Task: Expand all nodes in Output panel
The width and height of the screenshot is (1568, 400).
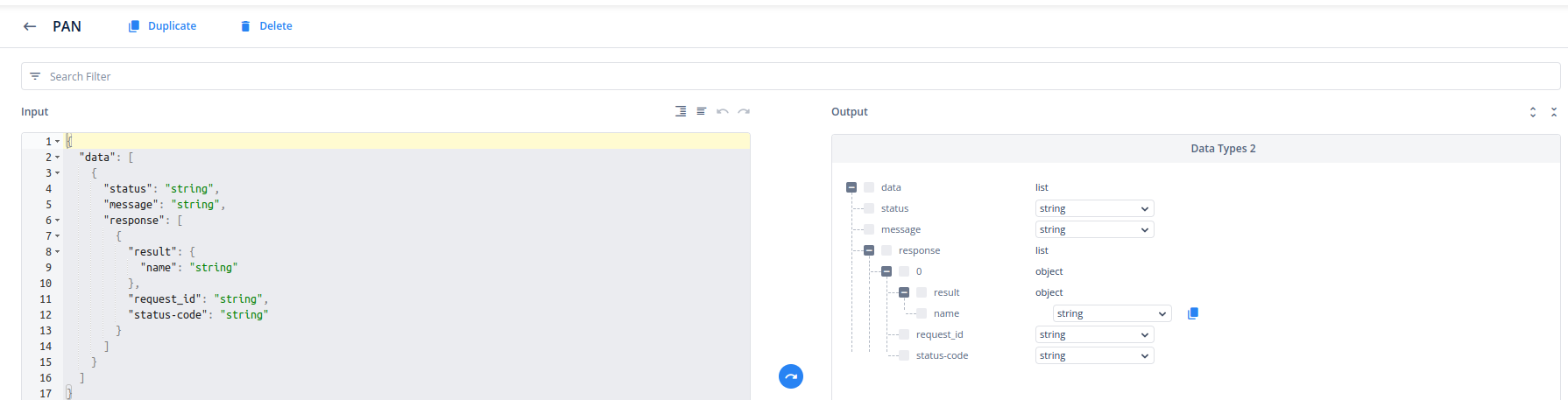Action: tap(1533, 112)
